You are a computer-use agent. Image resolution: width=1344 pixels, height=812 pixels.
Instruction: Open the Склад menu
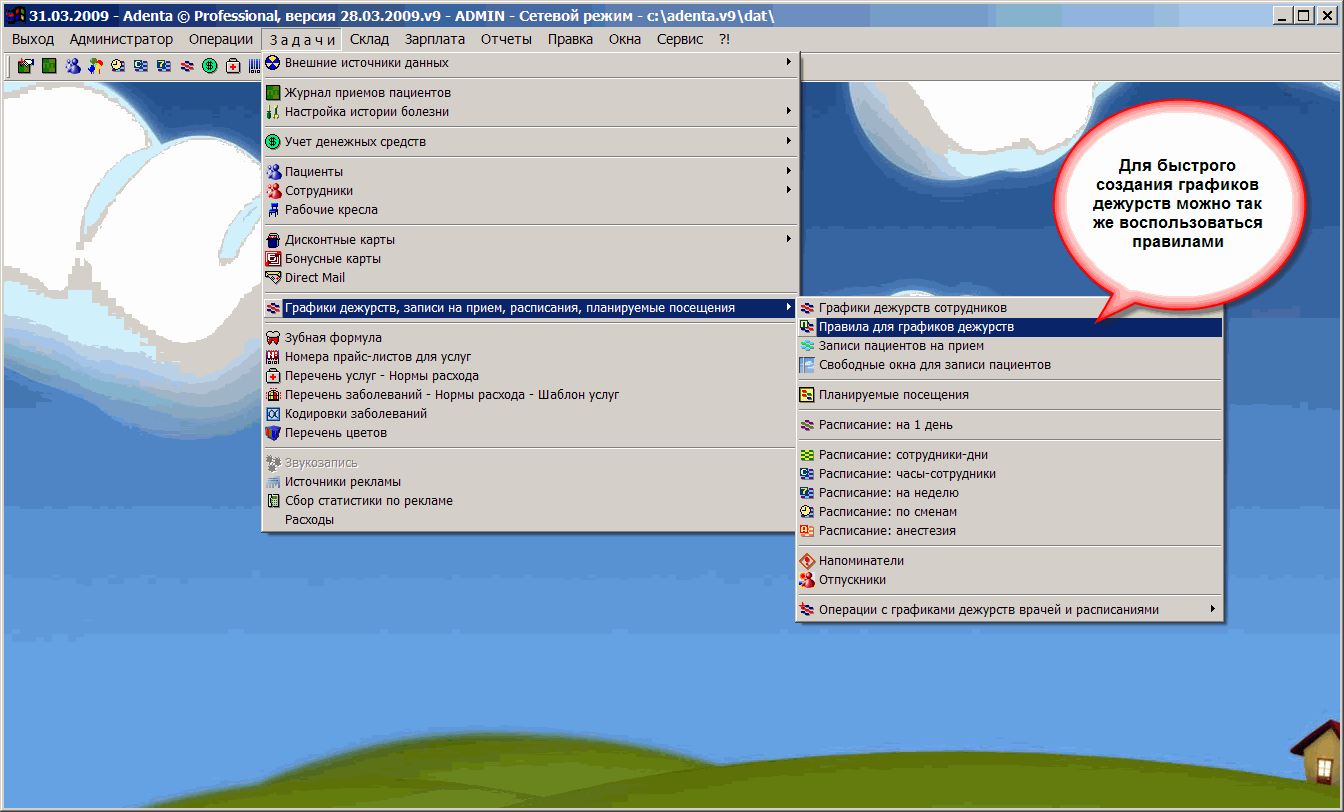tap(369, 39)
